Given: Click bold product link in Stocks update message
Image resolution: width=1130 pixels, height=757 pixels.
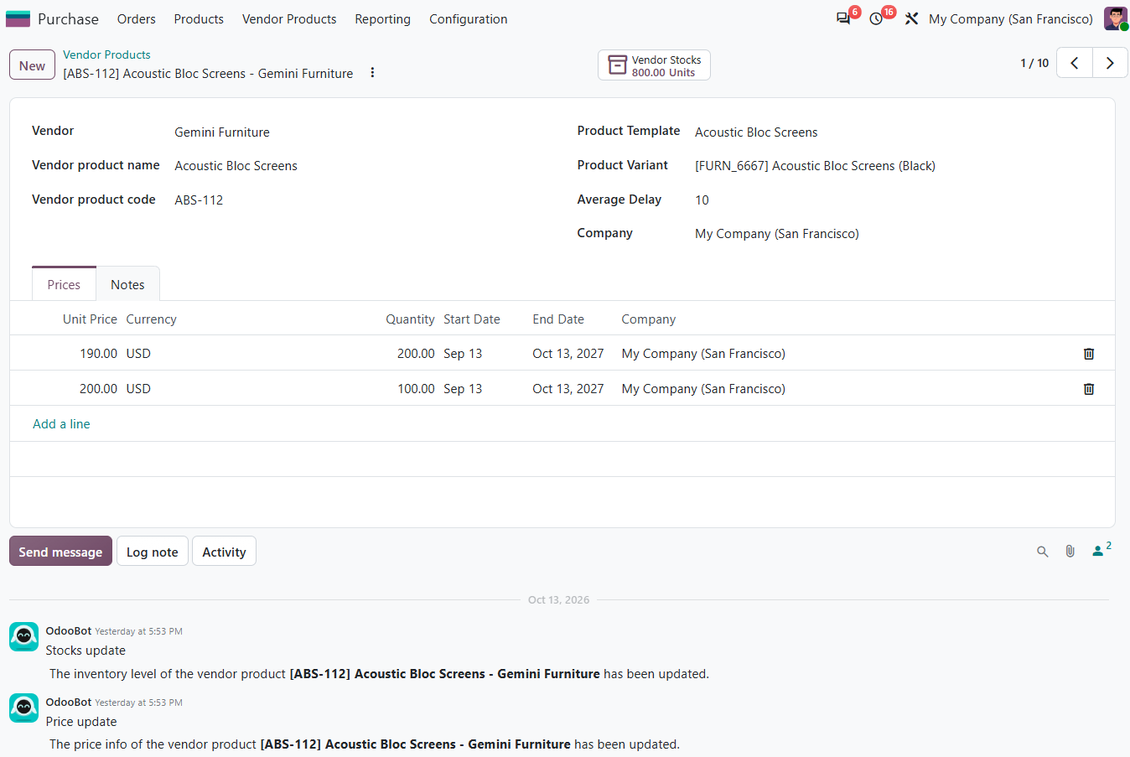Looking at the screenshot, I should [x=445, y=674].
